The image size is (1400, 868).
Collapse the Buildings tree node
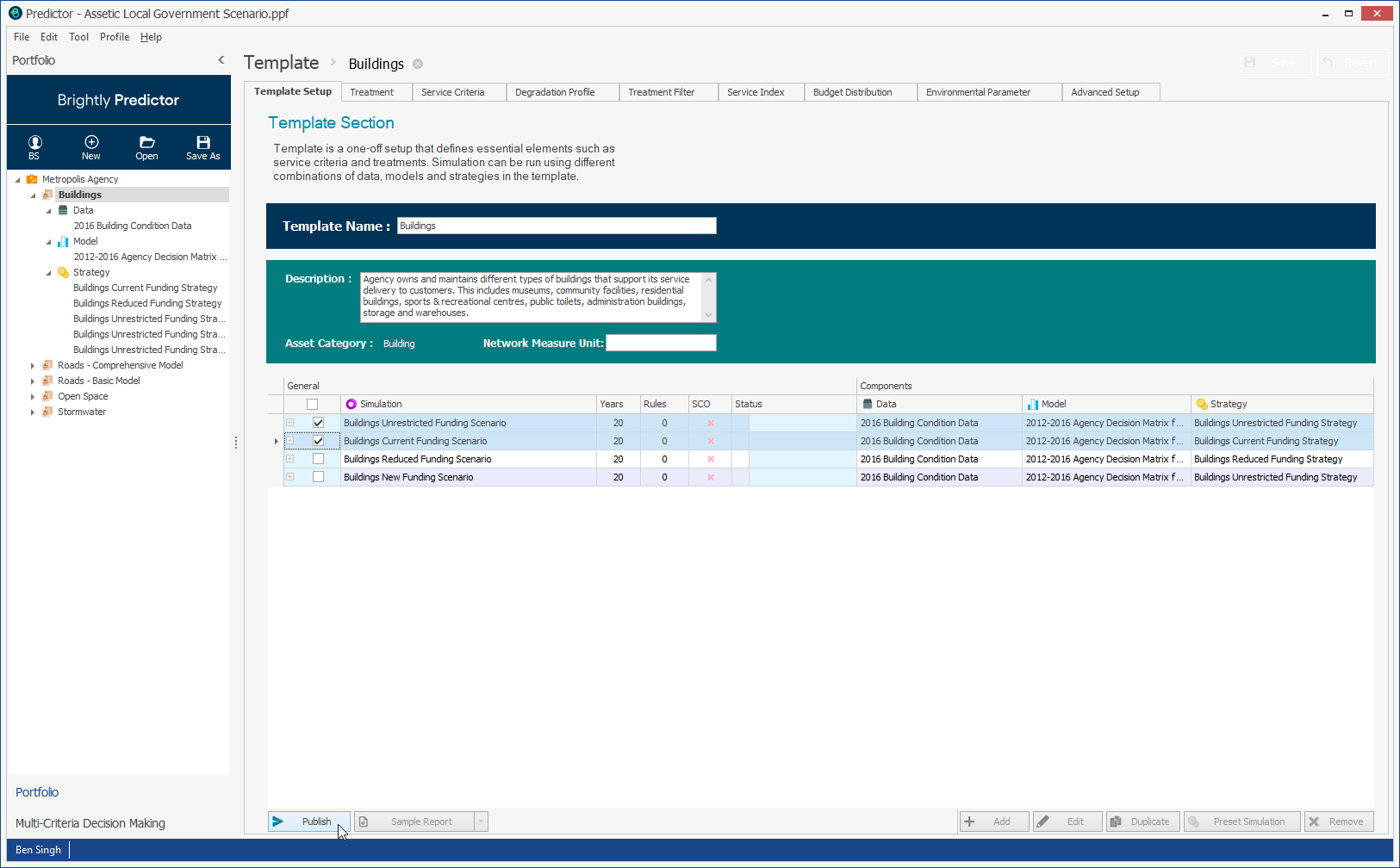[x=34, y=194]
